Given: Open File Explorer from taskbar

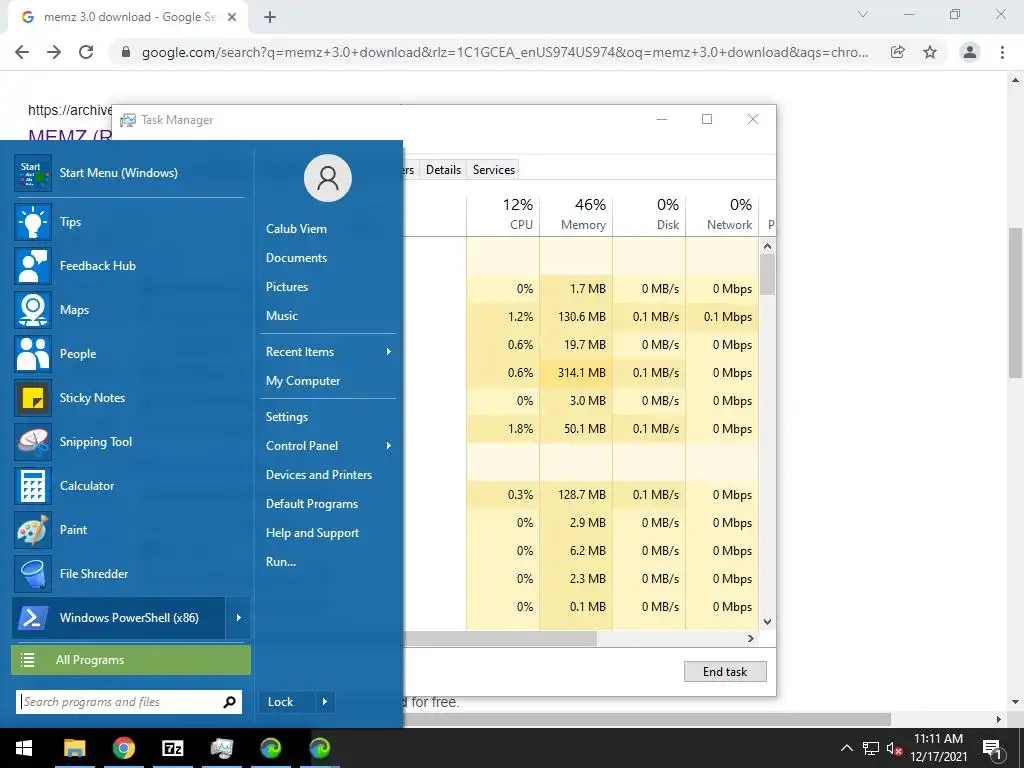Looking at the screenshot, I should click(74, 748).
